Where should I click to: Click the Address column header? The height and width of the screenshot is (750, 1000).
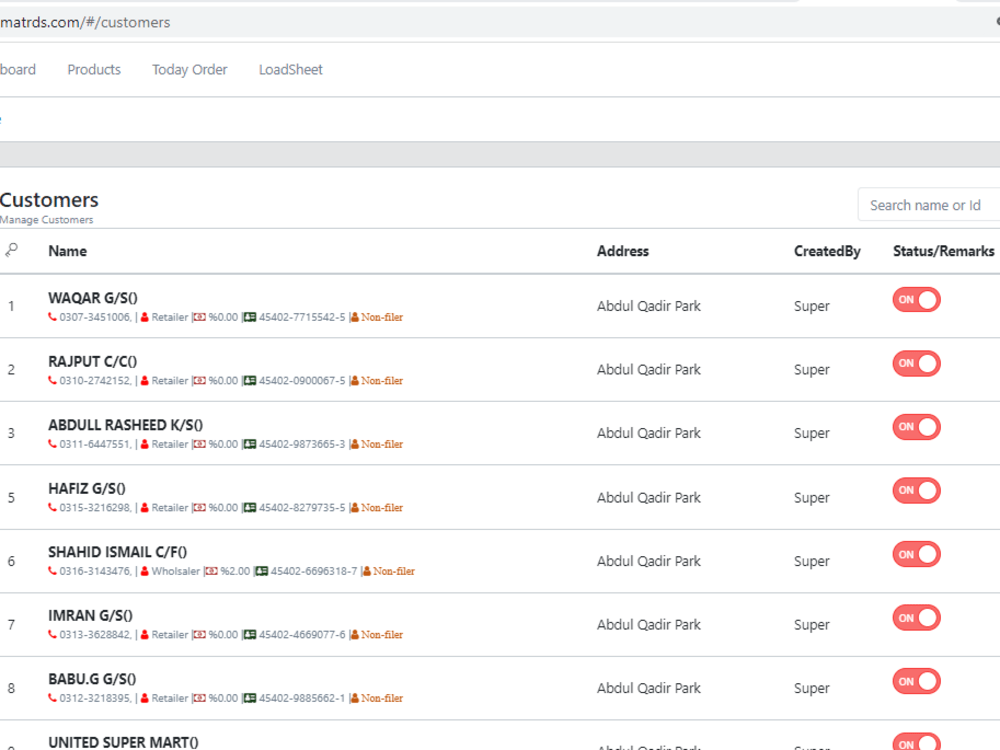point(622,251)
